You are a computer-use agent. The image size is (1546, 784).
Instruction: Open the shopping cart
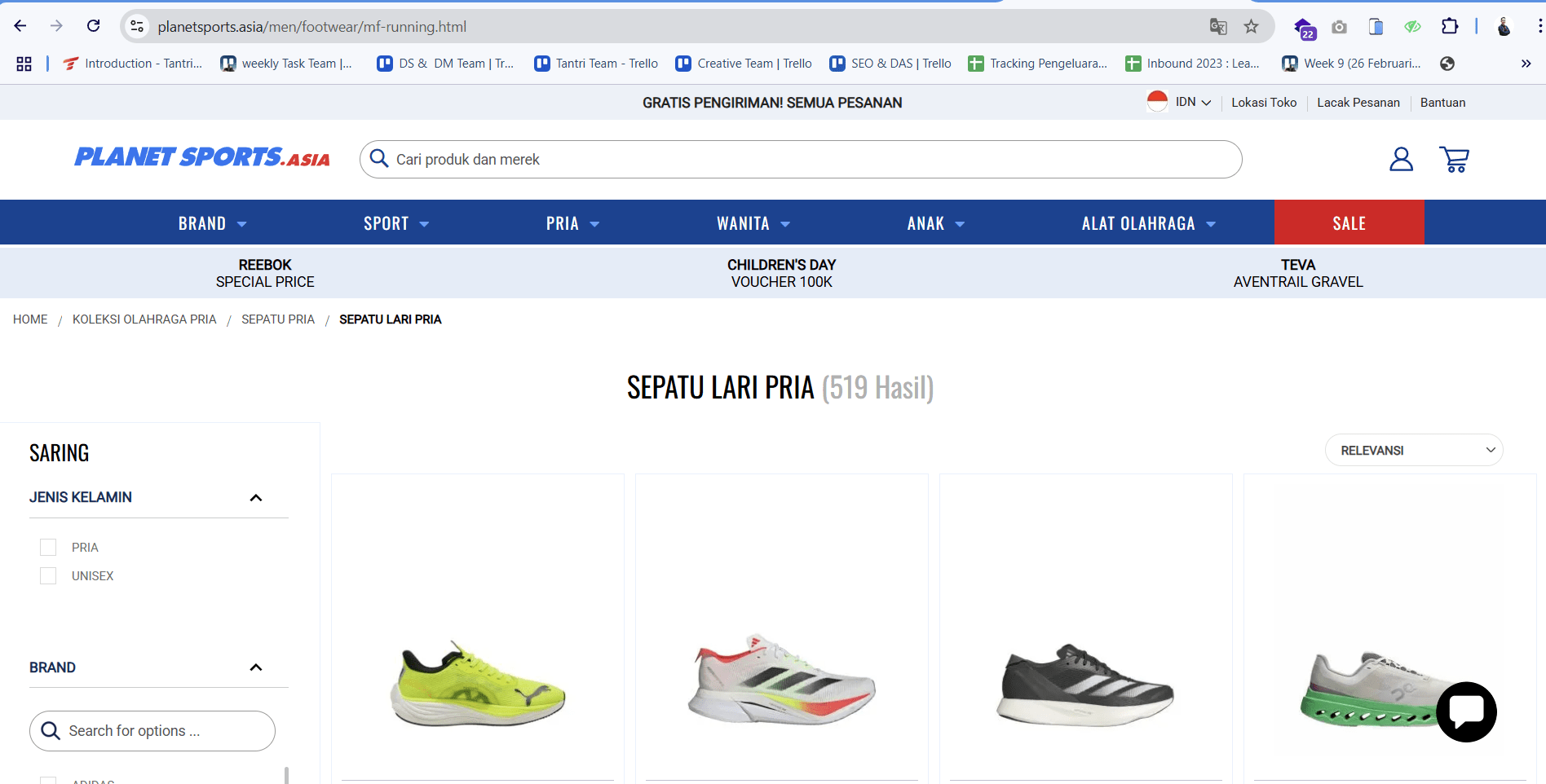[1454, 159]
